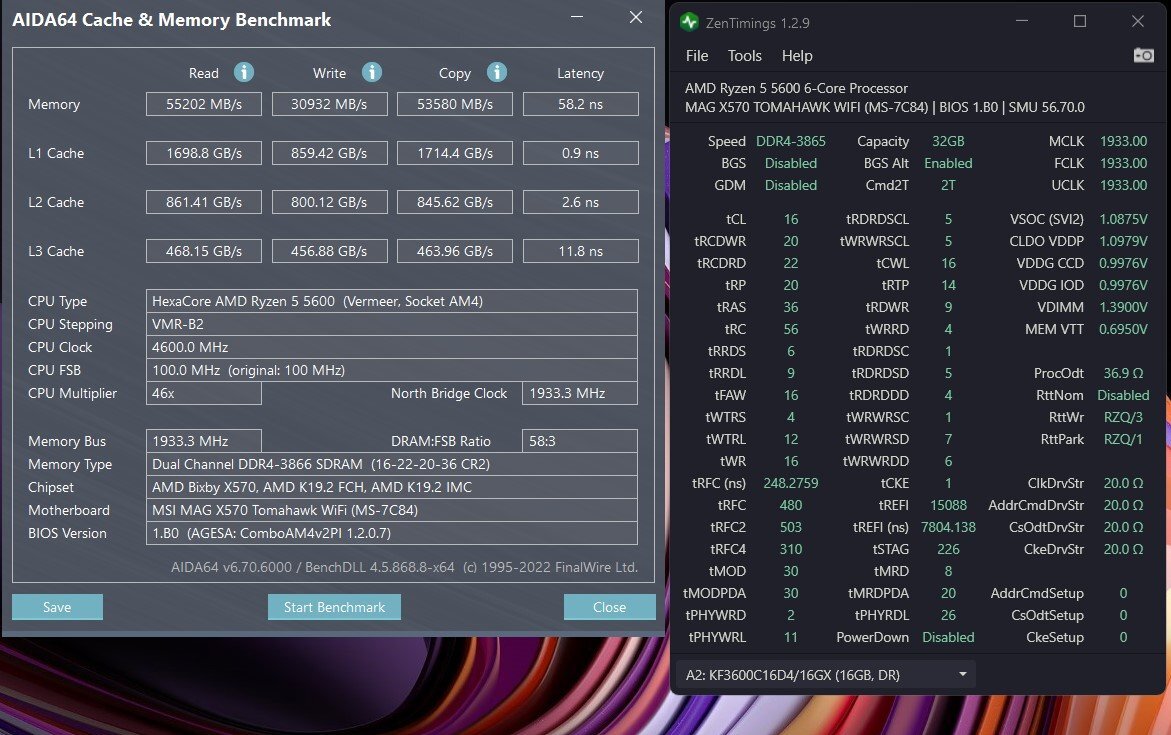Open the Help menu in ZenTimings
Viewport: 1171px width, 735px height.
click(x=797, y=56)
